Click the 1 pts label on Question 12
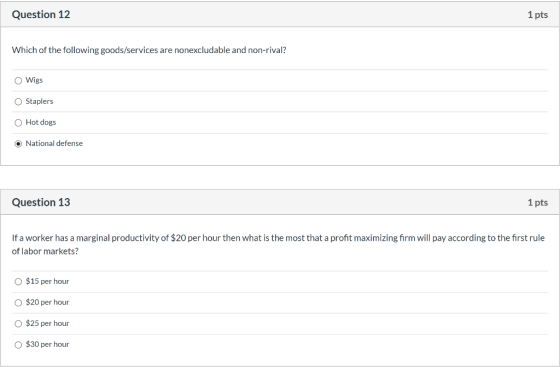Viewport: 560px width, 367px height. coord(538,15)
